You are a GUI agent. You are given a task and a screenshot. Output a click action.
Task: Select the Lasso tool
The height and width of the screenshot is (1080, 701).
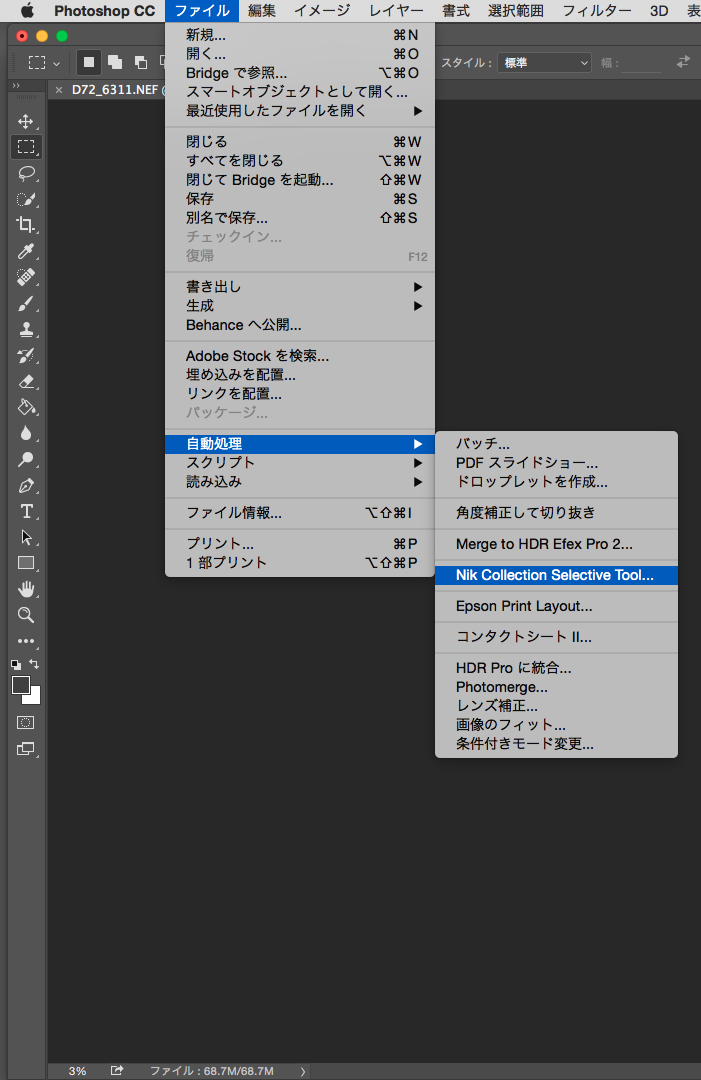coord(25,173)
